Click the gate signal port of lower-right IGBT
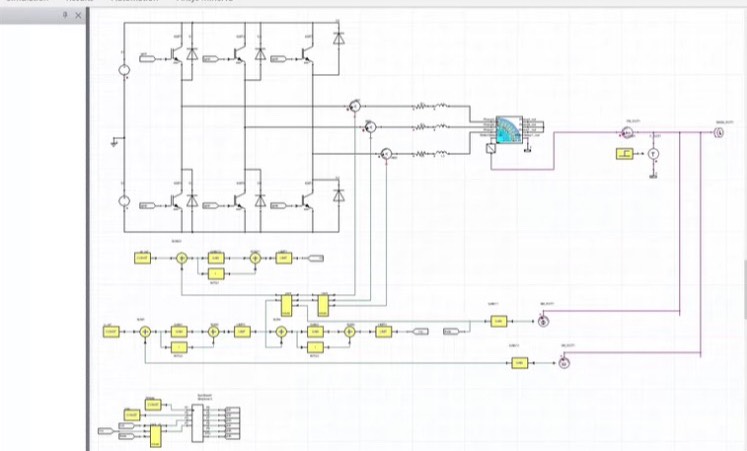The height and width of the screenshot is (451, 747). coord(278,206)
